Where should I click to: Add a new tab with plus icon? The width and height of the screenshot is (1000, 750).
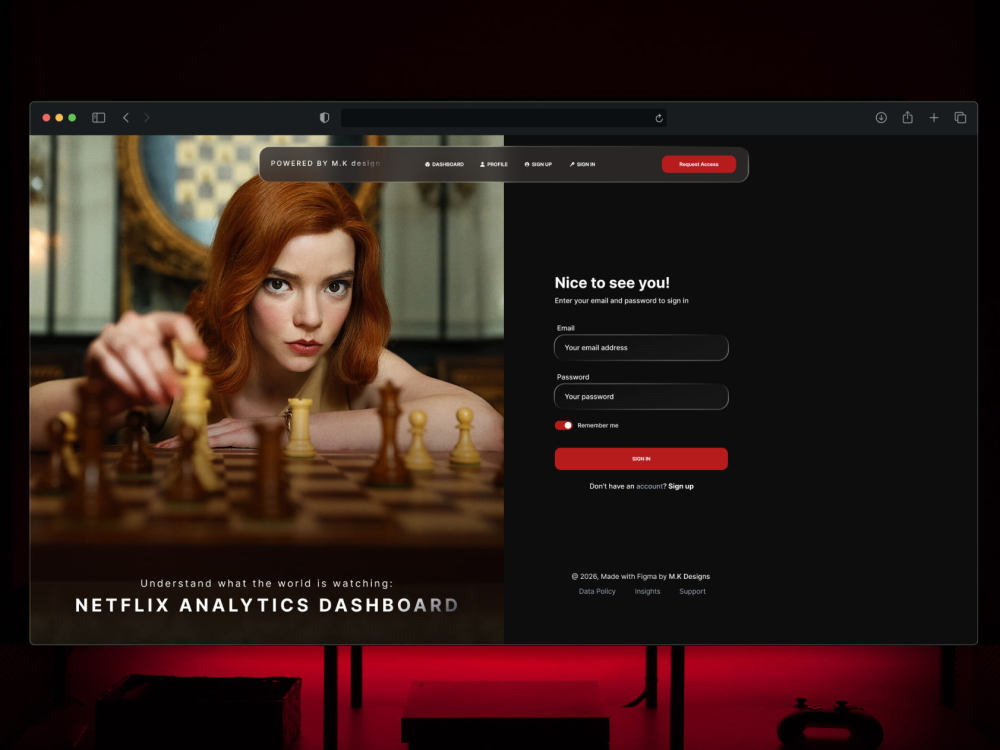pos(933,117)
